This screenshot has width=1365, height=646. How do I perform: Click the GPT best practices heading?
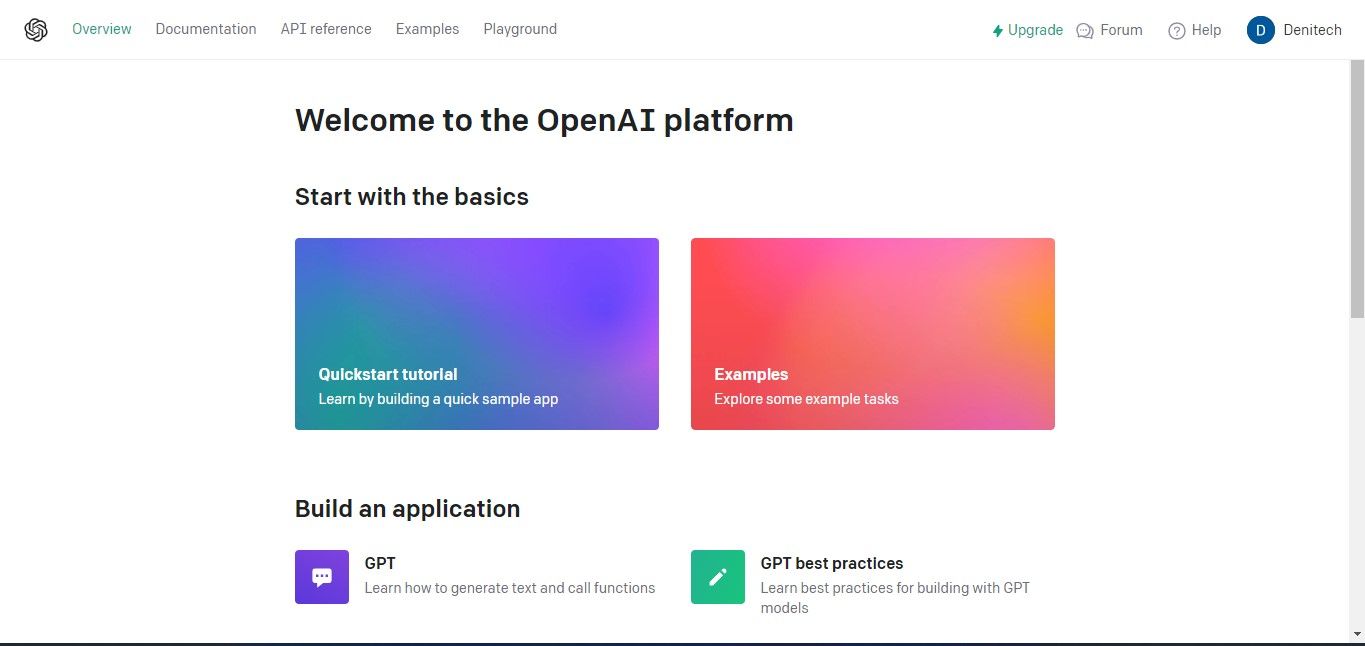[x=831, y=563]
